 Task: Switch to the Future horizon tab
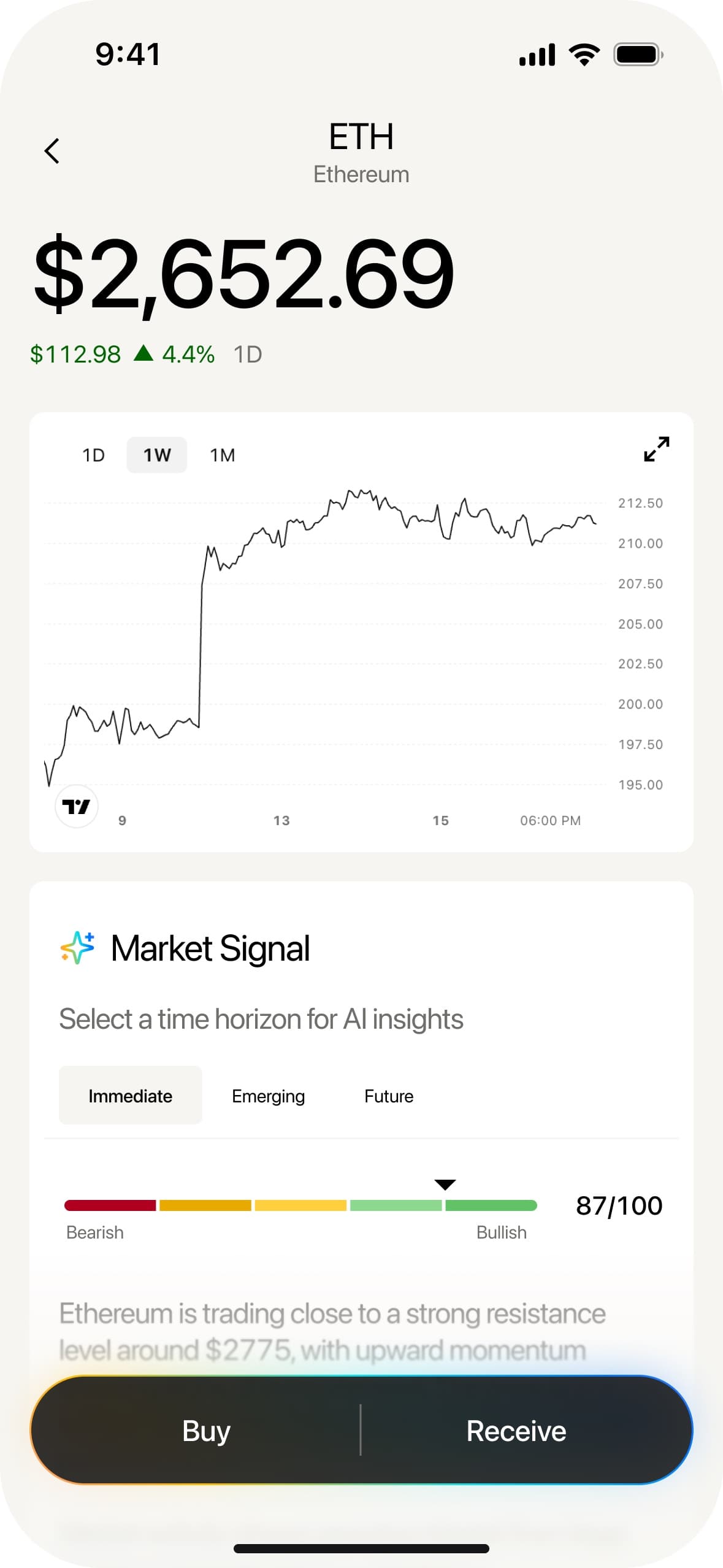click(x=389, y=1096)
